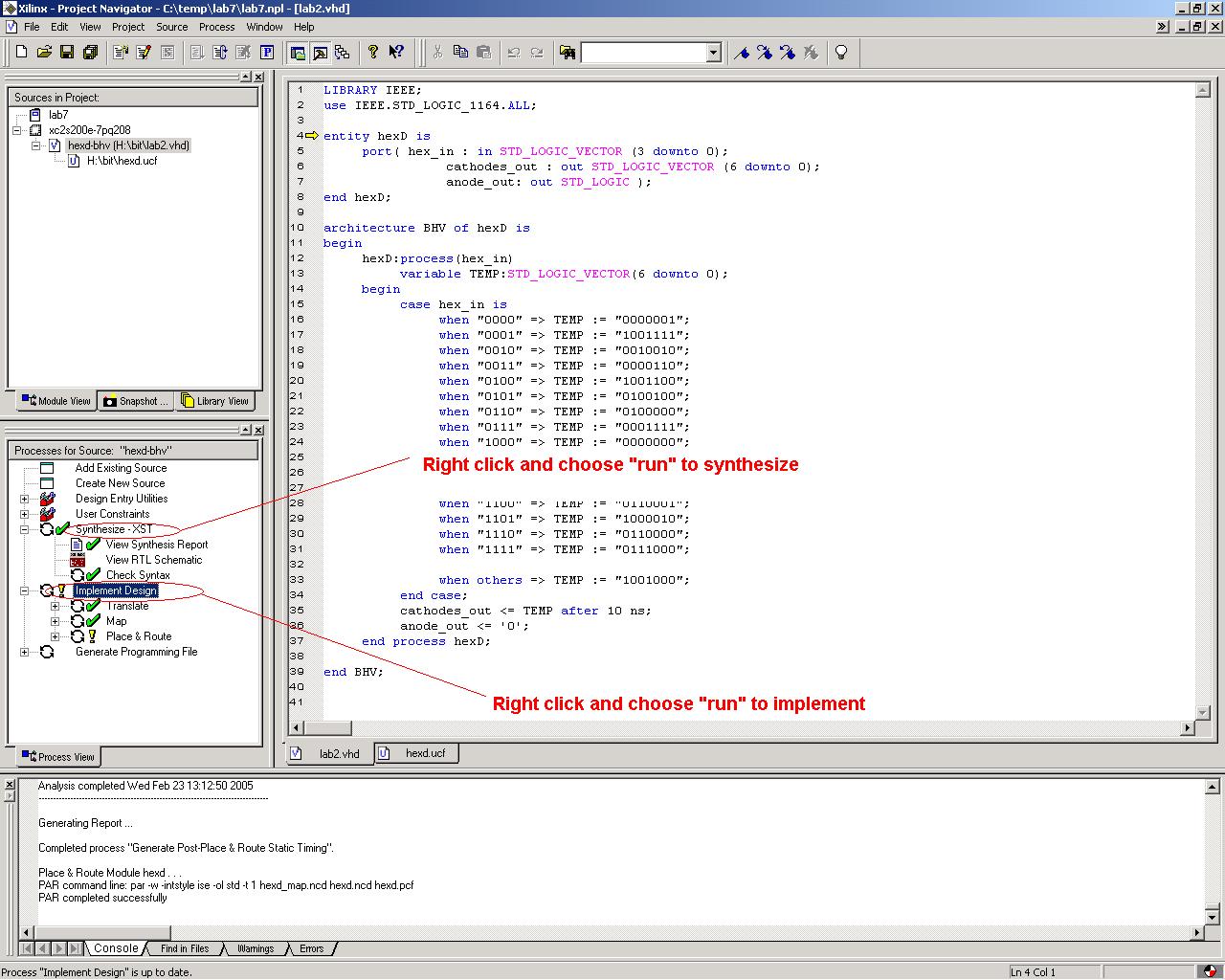Click the What's This context help icon
The width and height of the screenshot is (1225, 980).
pos(396,53)
